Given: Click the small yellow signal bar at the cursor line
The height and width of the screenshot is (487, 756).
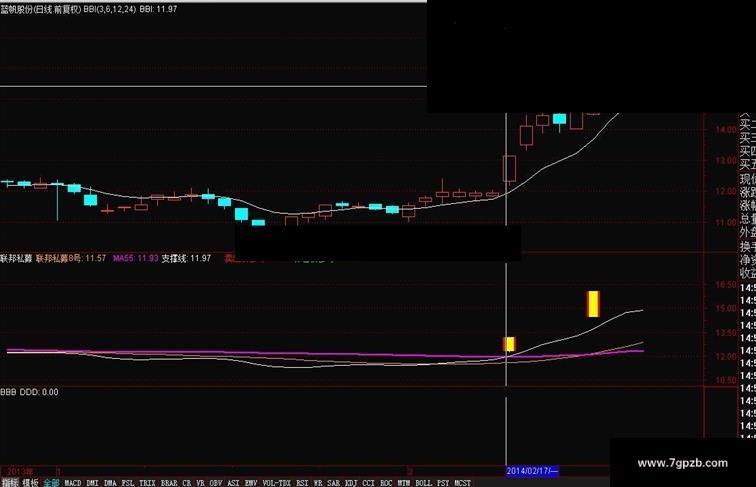Looking at the screenshot, I should click(510, 344).
